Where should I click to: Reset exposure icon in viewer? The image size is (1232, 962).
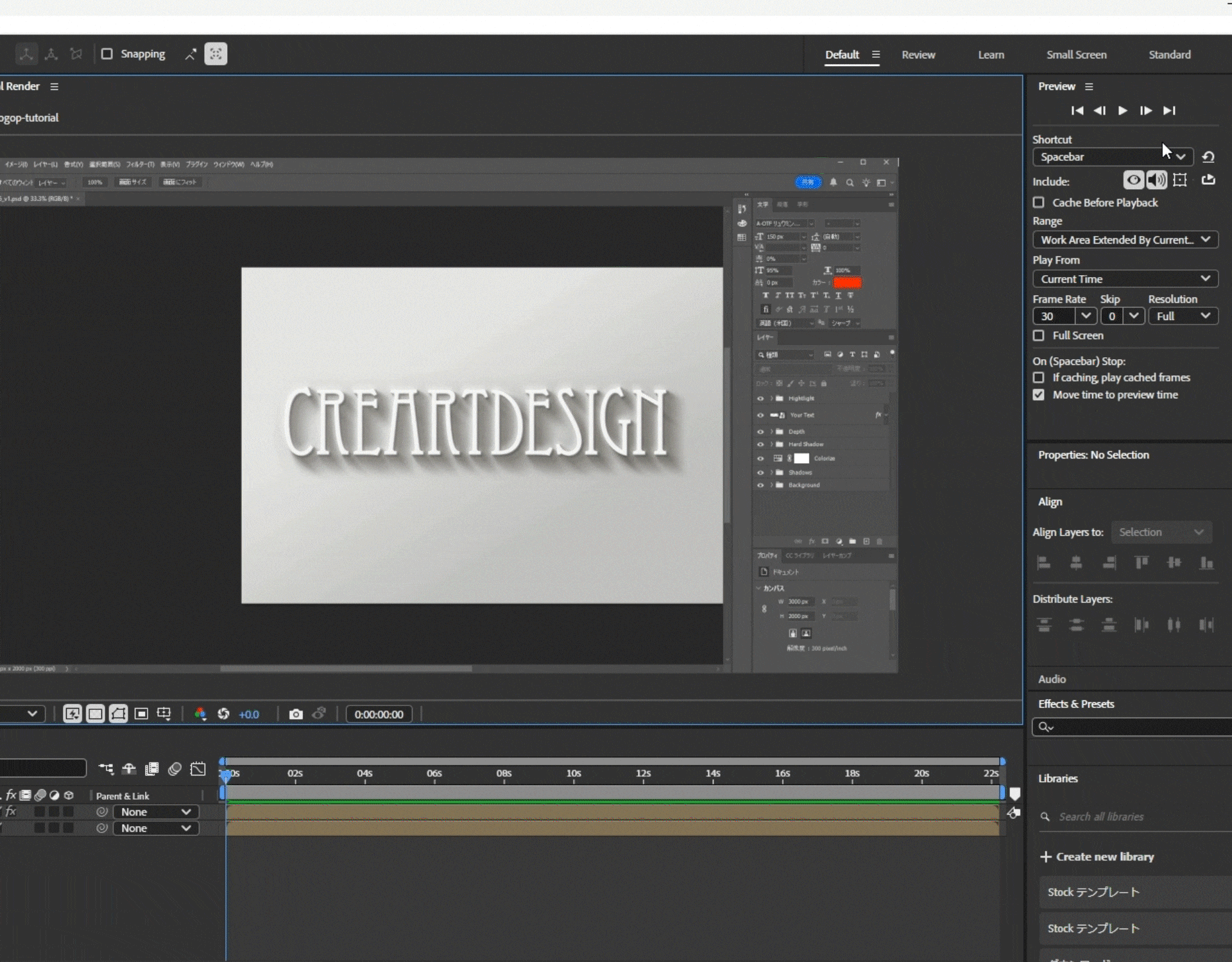[x=223, y=714]
